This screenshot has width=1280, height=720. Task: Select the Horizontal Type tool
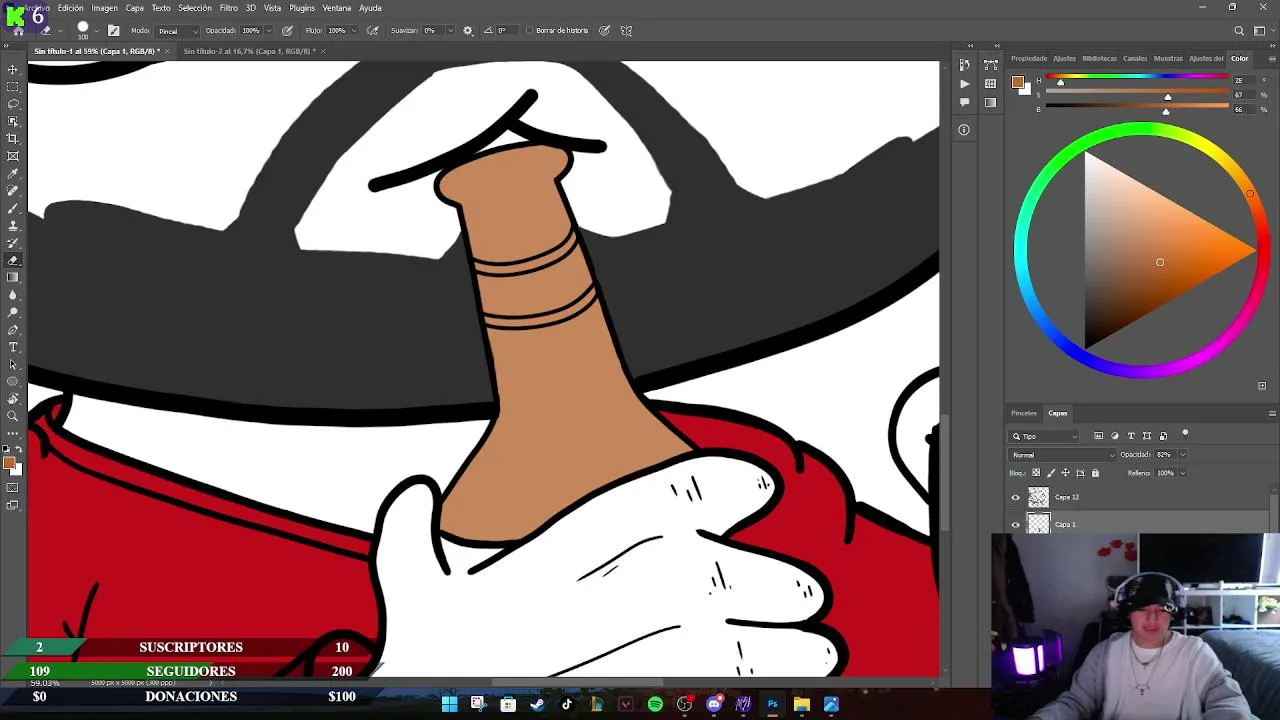13,347
